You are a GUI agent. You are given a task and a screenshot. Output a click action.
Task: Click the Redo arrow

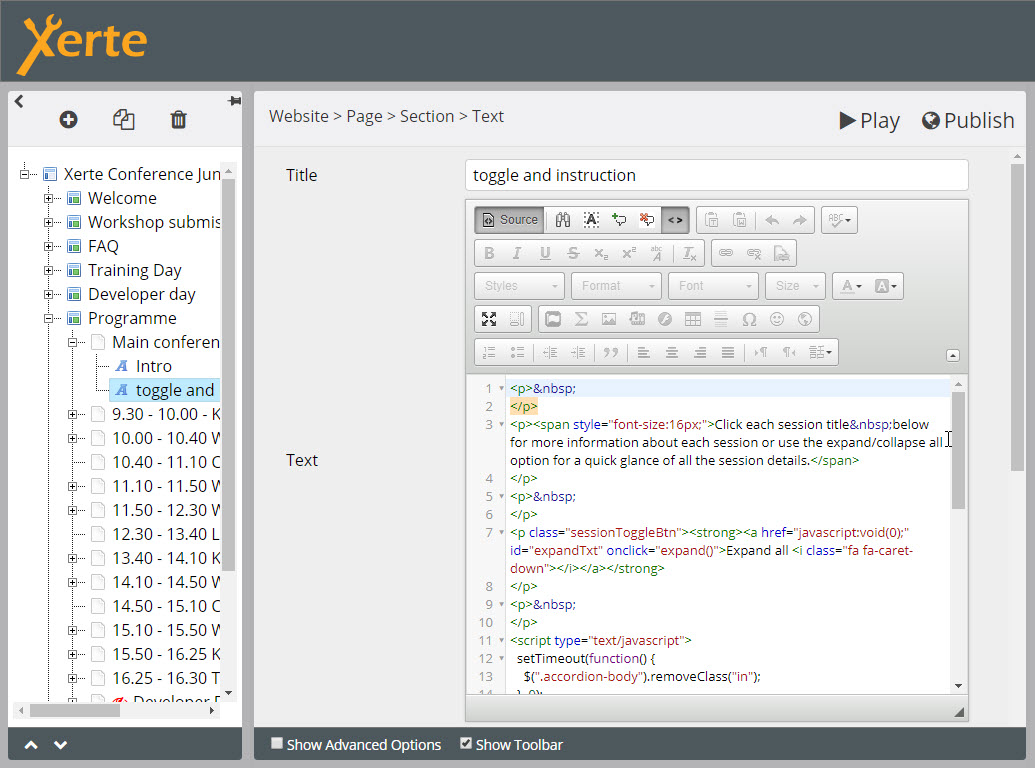pos(799,220)
